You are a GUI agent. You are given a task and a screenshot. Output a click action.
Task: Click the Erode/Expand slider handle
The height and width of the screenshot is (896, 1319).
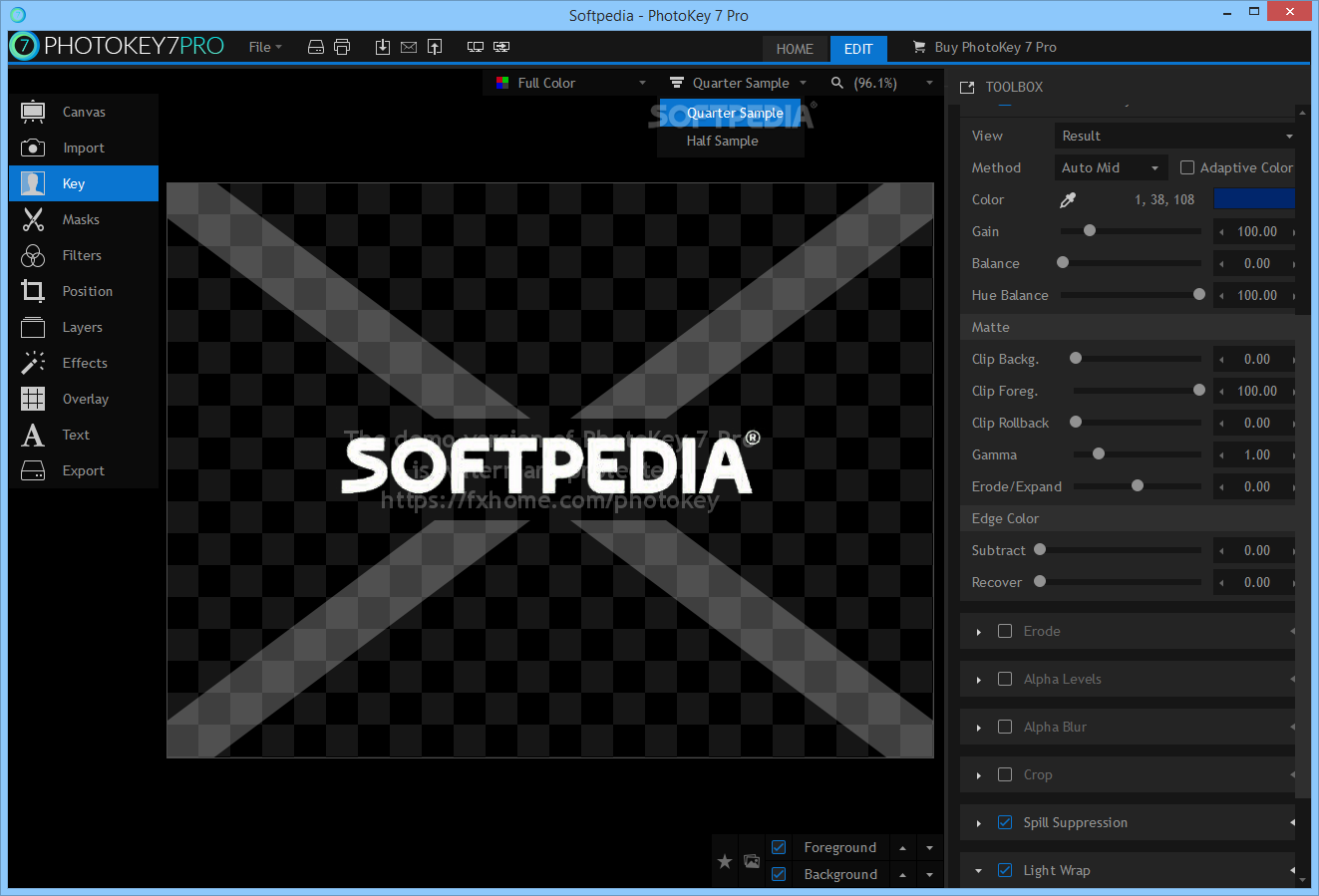pos(1138,485)
